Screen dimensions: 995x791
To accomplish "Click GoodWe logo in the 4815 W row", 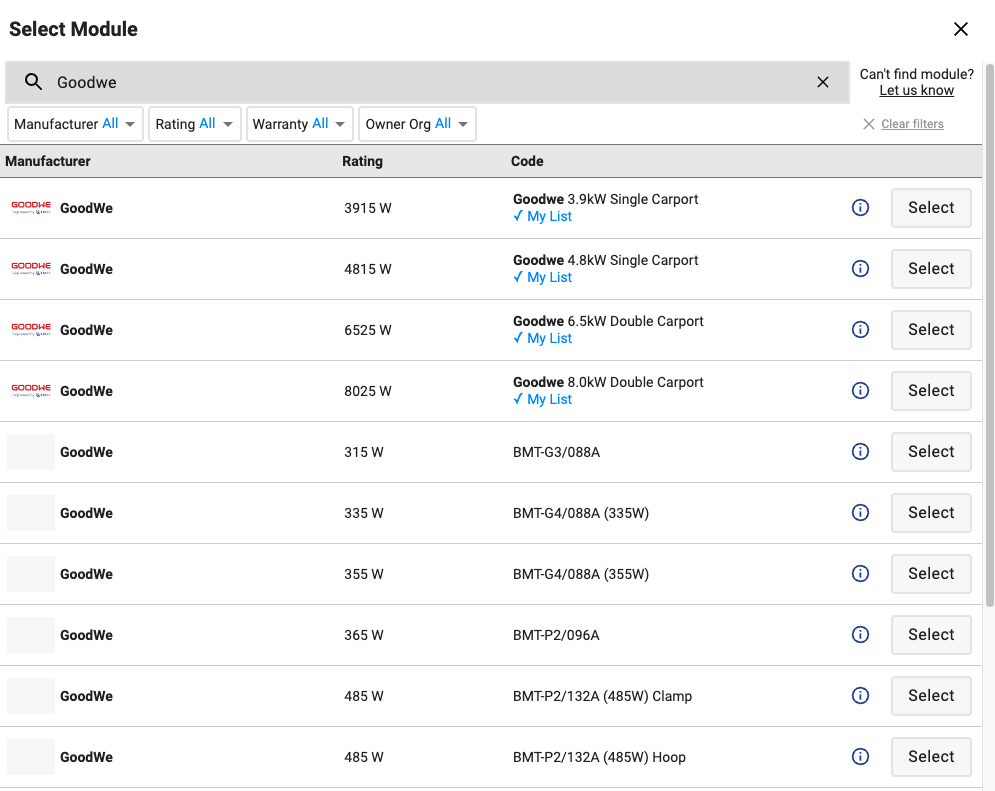I will (30, 268).
